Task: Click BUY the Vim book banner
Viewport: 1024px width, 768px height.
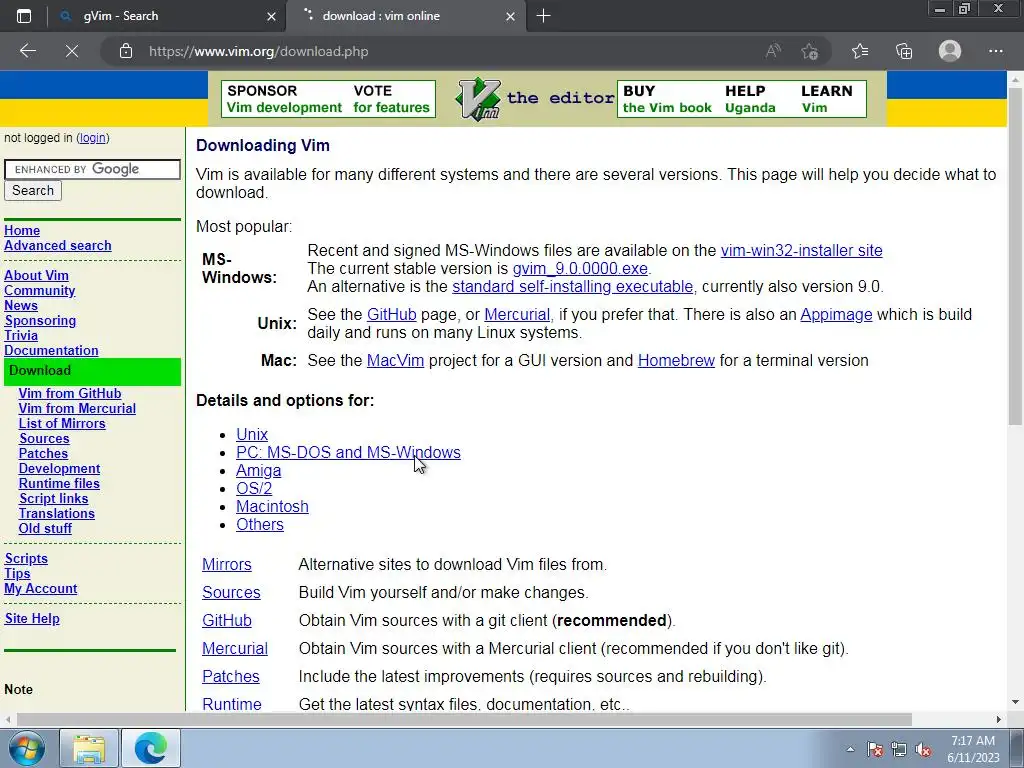Action: (667, 99)
